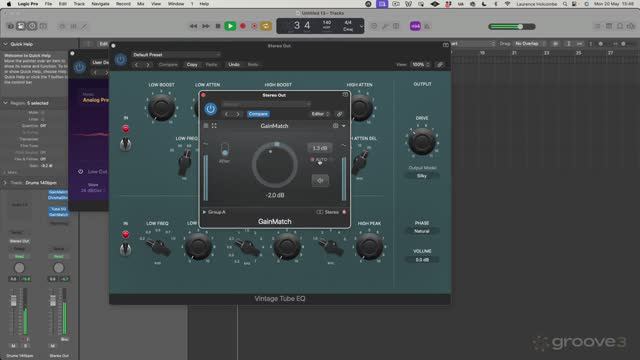Image resolution: width=640 pixels, height=360 pixels.
Task: Click the large GainMatch gain dial
Action: click(x=275, y=164)
